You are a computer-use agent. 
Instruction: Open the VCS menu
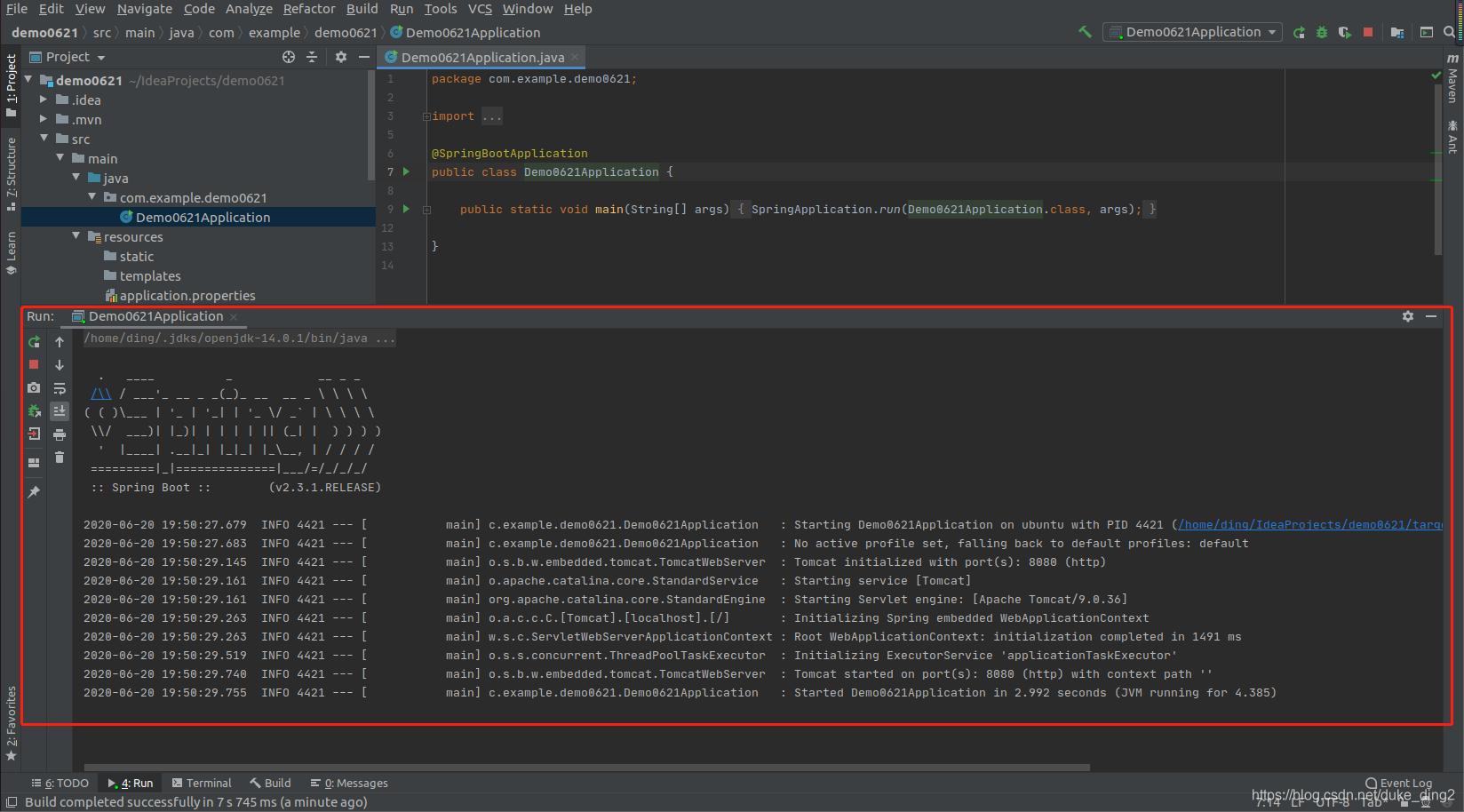pos(480,9)
